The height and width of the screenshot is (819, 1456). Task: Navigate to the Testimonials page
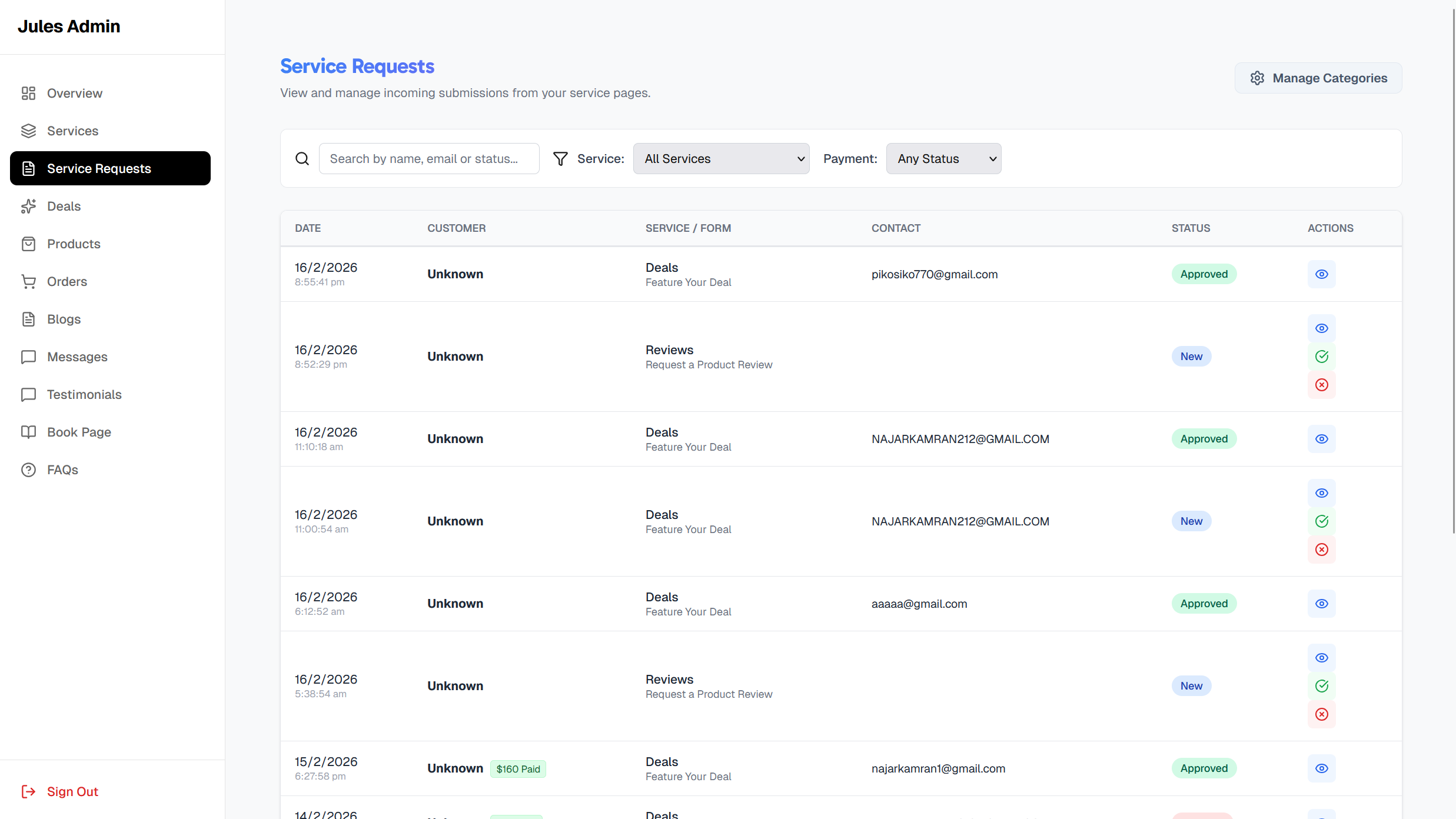tap(84, 394)
